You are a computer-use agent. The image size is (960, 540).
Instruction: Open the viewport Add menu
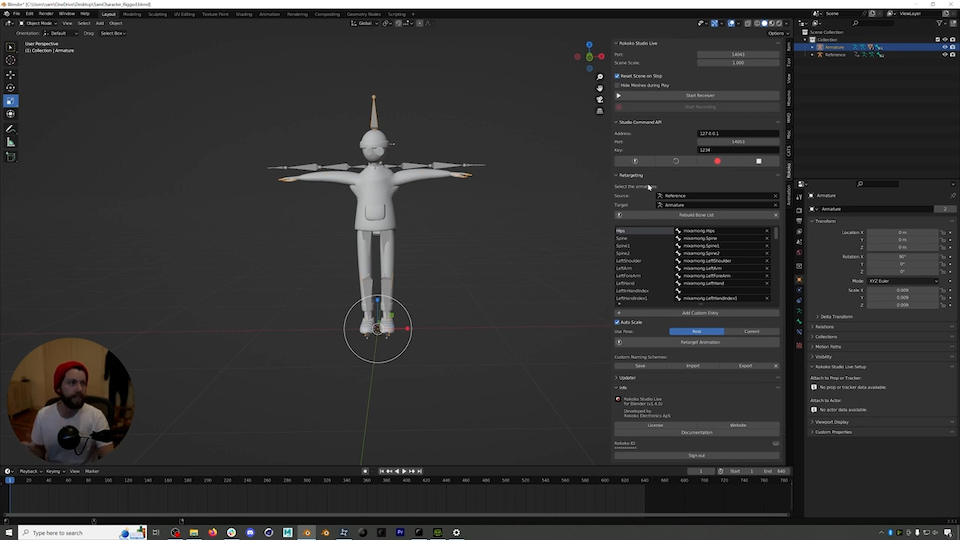pyautogui.click(x=99, y=23)
